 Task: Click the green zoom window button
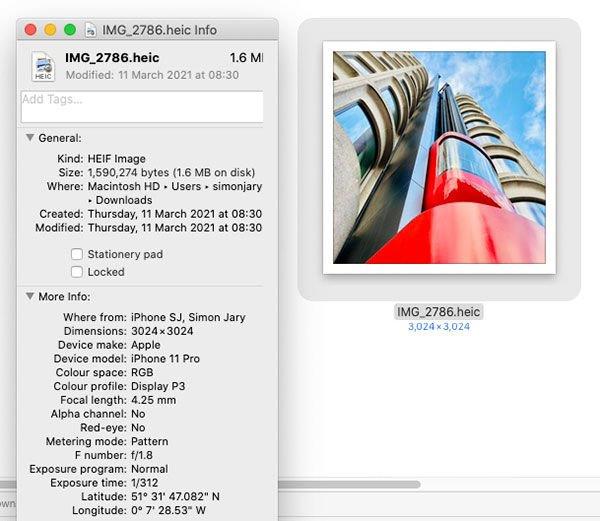(70, 29)
